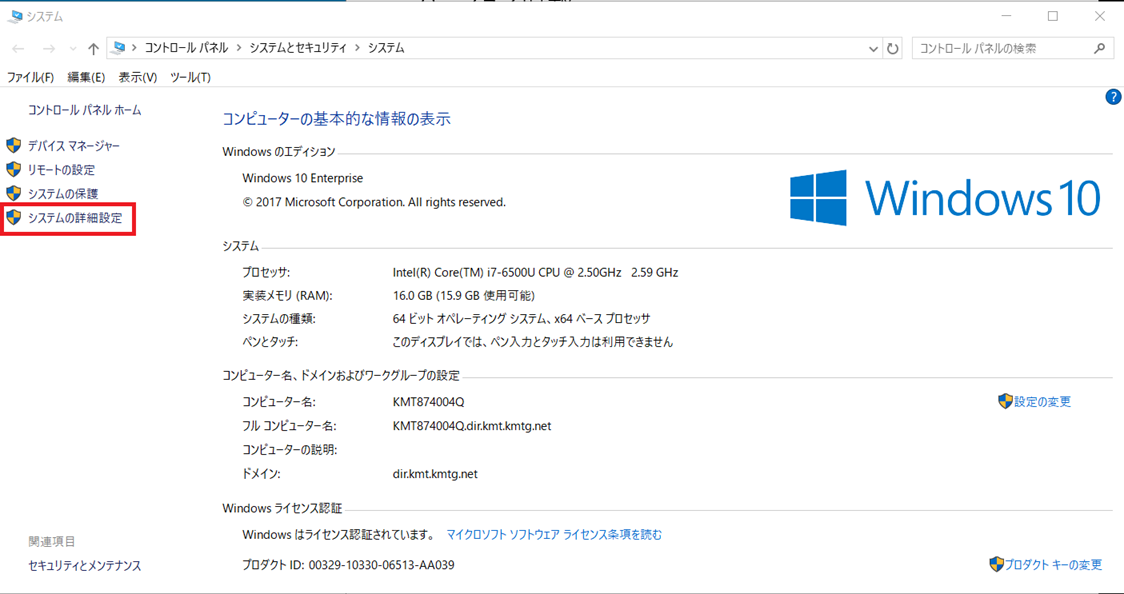Open the address bar history dropdown
This screenshot has height=594, width=1124.
coord(873,49)
